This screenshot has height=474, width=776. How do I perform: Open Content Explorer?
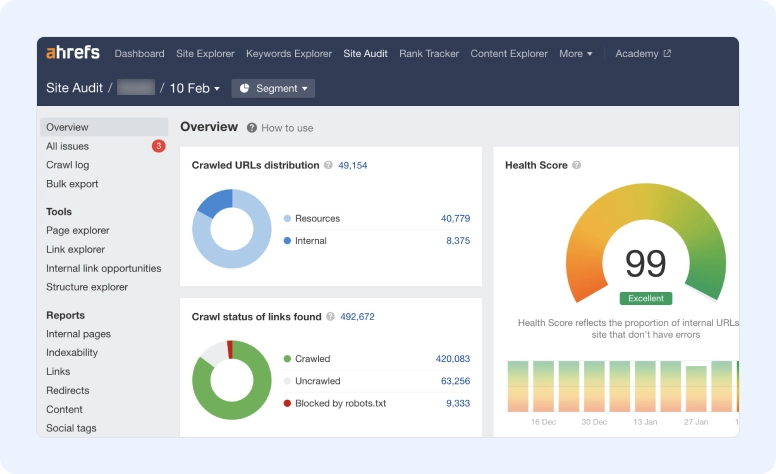509,53
